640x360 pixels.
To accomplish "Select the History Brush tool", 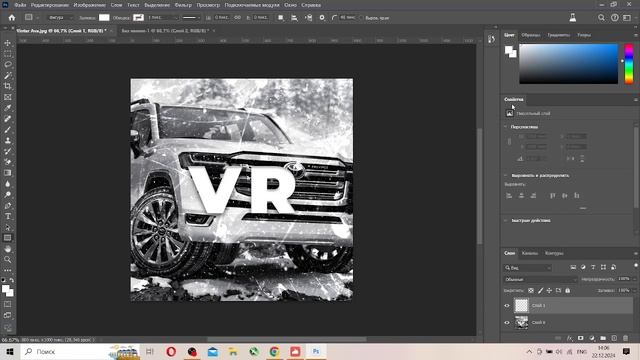I will 7,151.
